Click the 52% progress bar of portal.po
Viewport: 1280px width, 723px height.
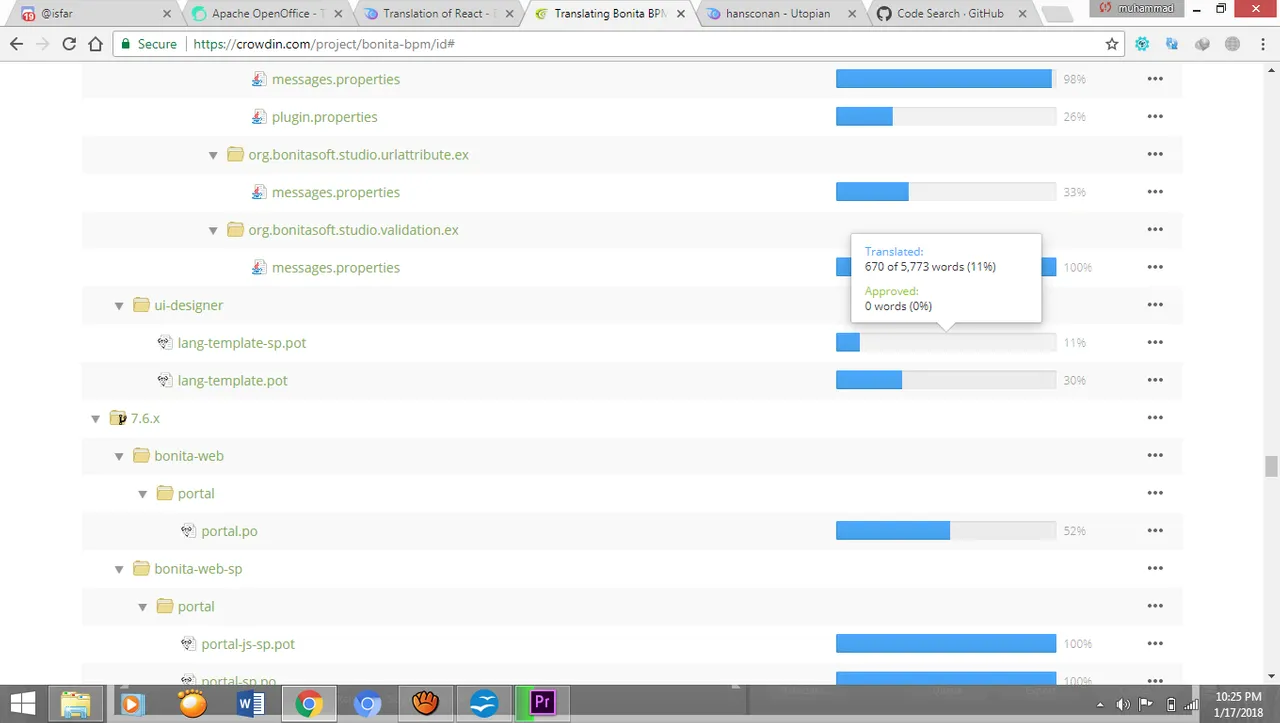[x=946, y=531]
